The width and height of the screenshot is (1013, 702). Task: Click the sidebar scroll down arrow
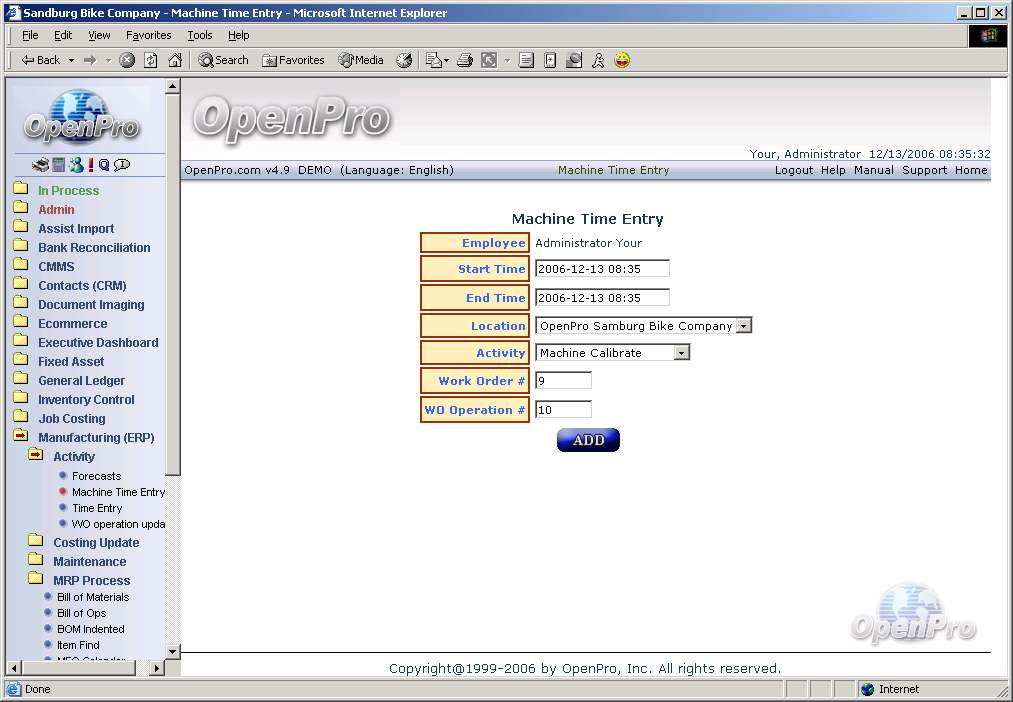tap(172, 651)
